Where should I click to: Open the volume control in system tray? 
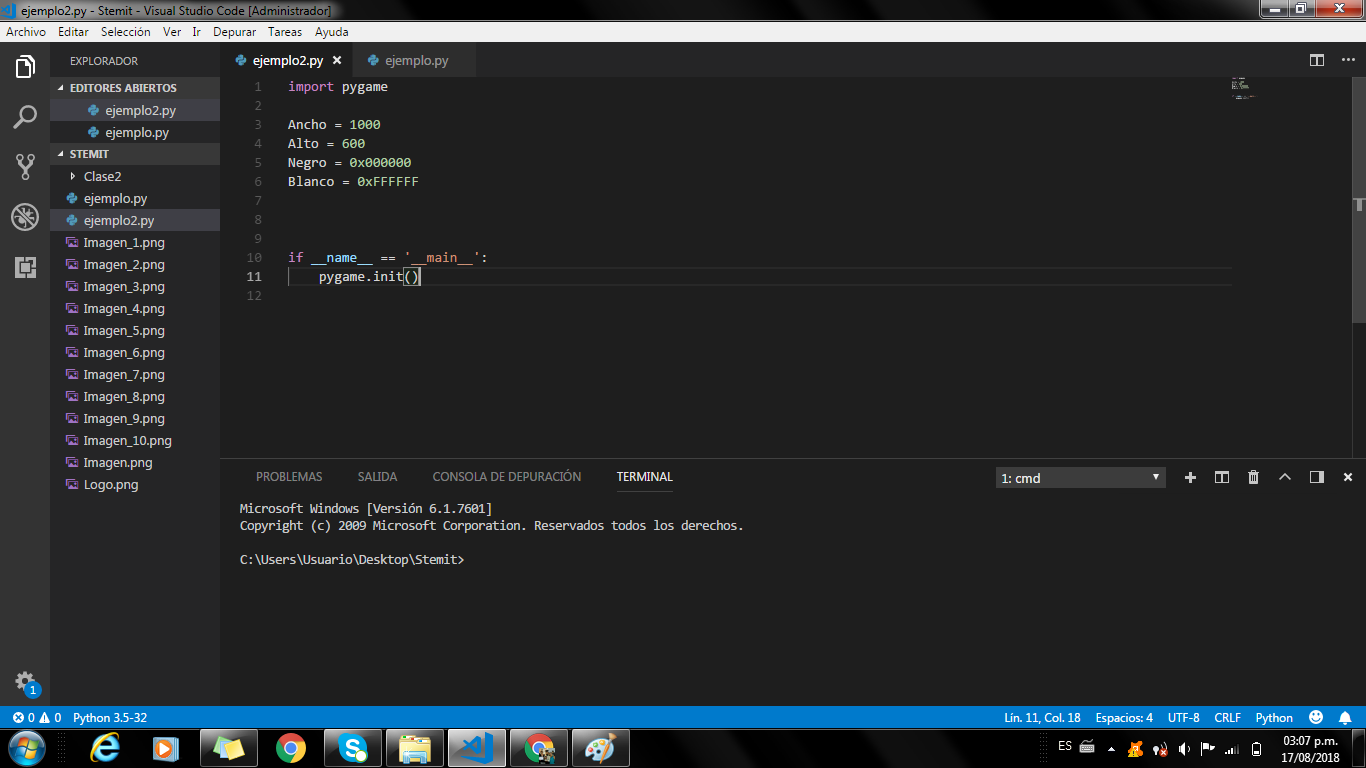click(1184, 749)
